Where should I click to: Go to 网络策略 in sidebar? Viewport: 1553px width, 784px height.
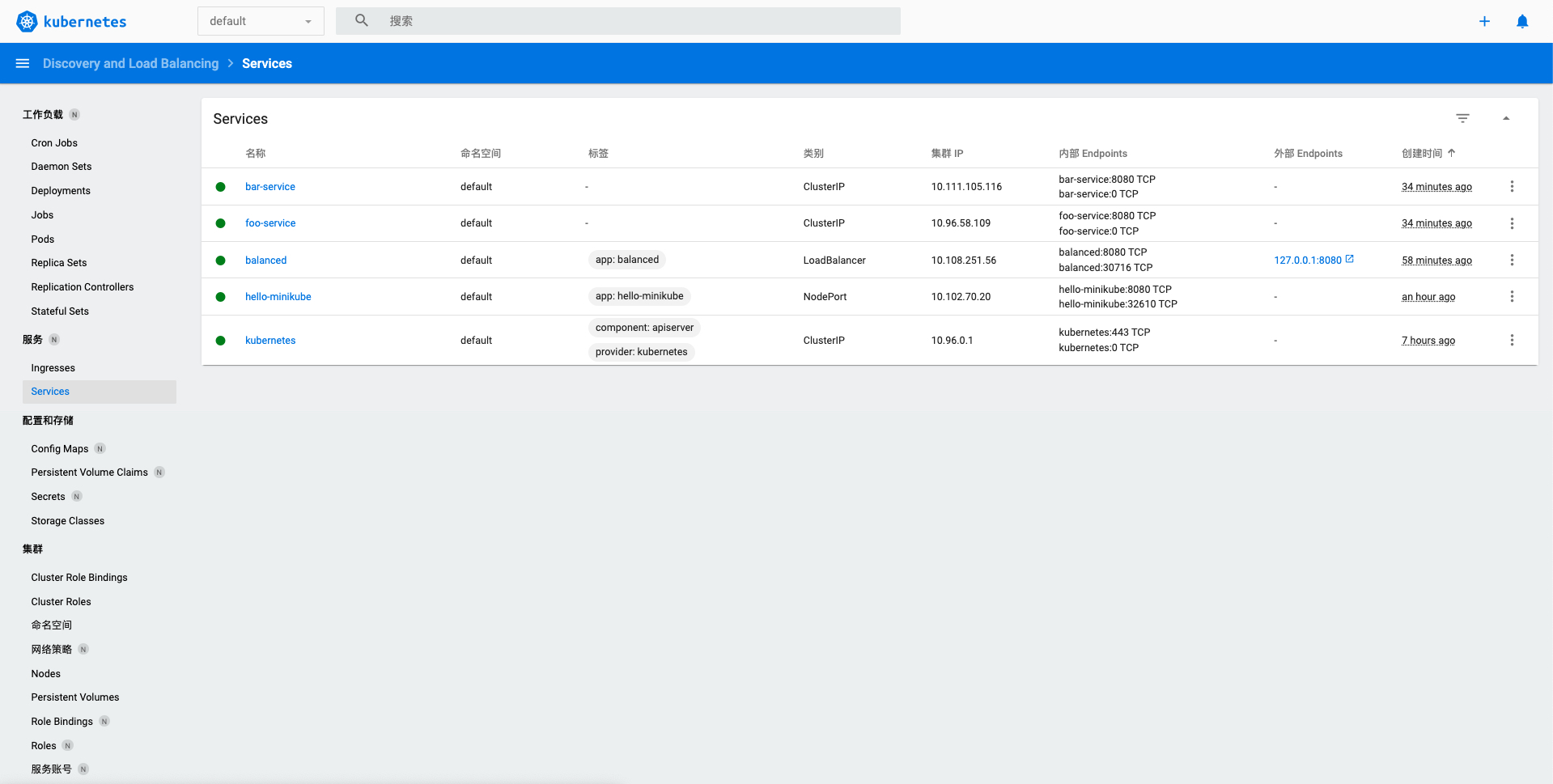pyautogui.click(x=52, y=650)
